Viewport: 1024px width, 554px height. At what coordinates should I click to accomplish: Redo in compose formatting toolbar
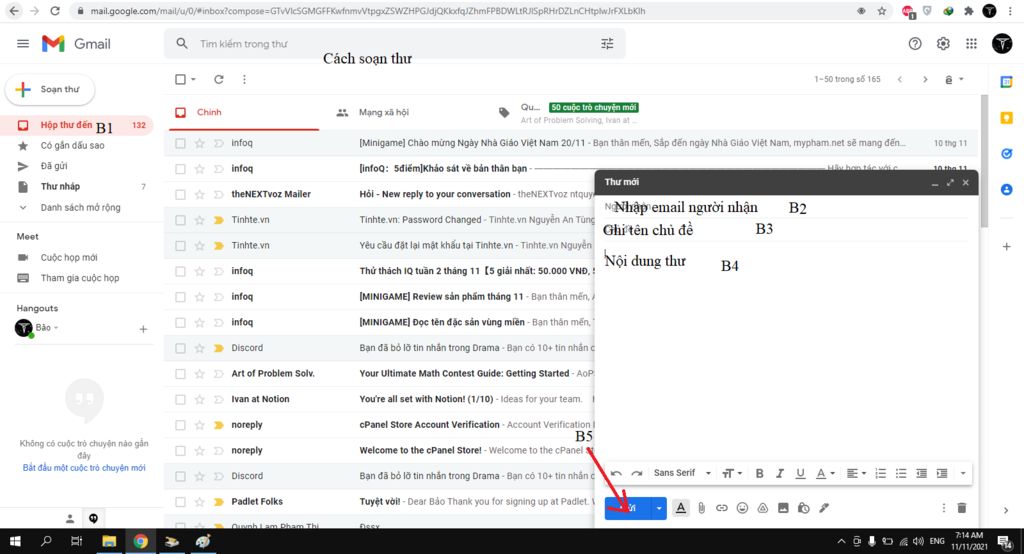(637, 473)
